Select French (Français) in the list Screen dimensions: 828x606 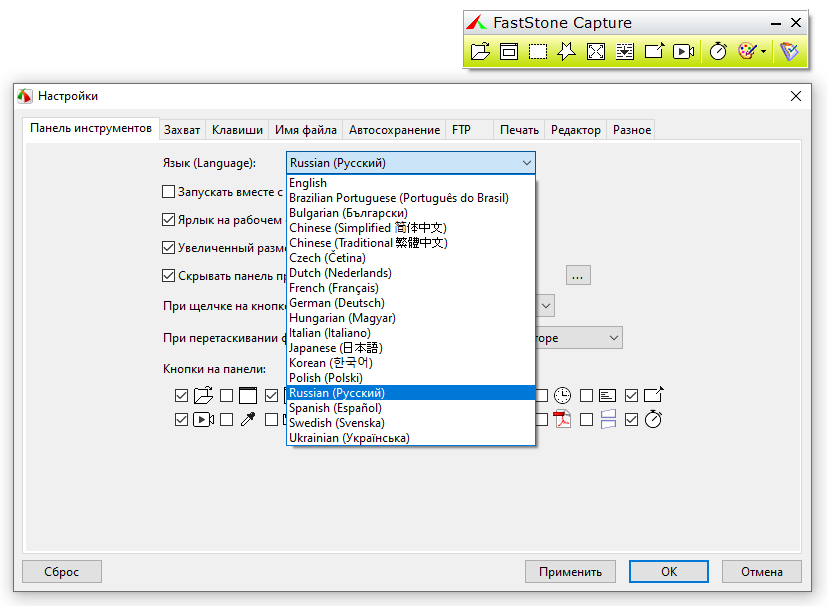tap(411, 288)
